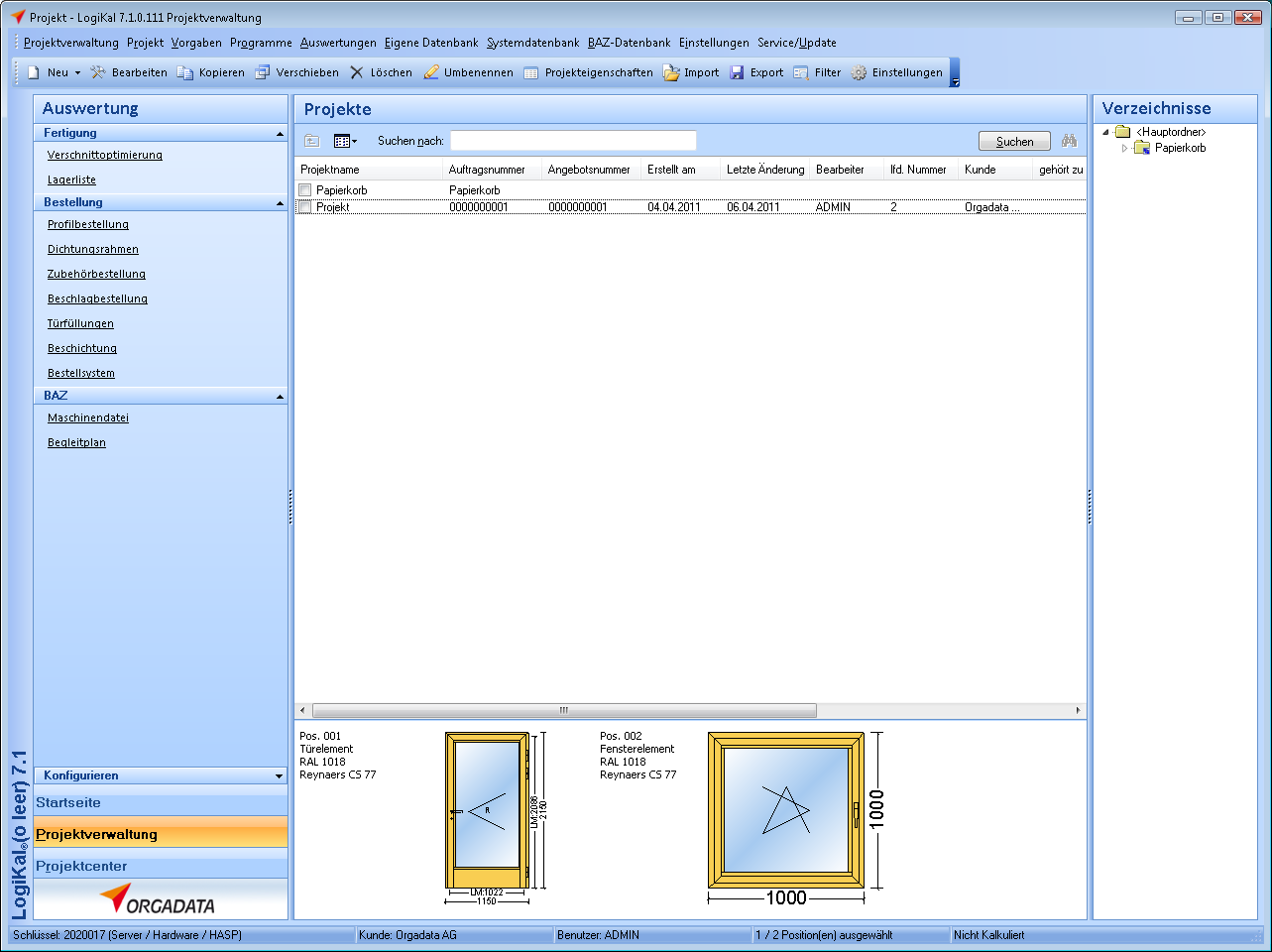Click into the Suchen nach input field

coord(573,141)
